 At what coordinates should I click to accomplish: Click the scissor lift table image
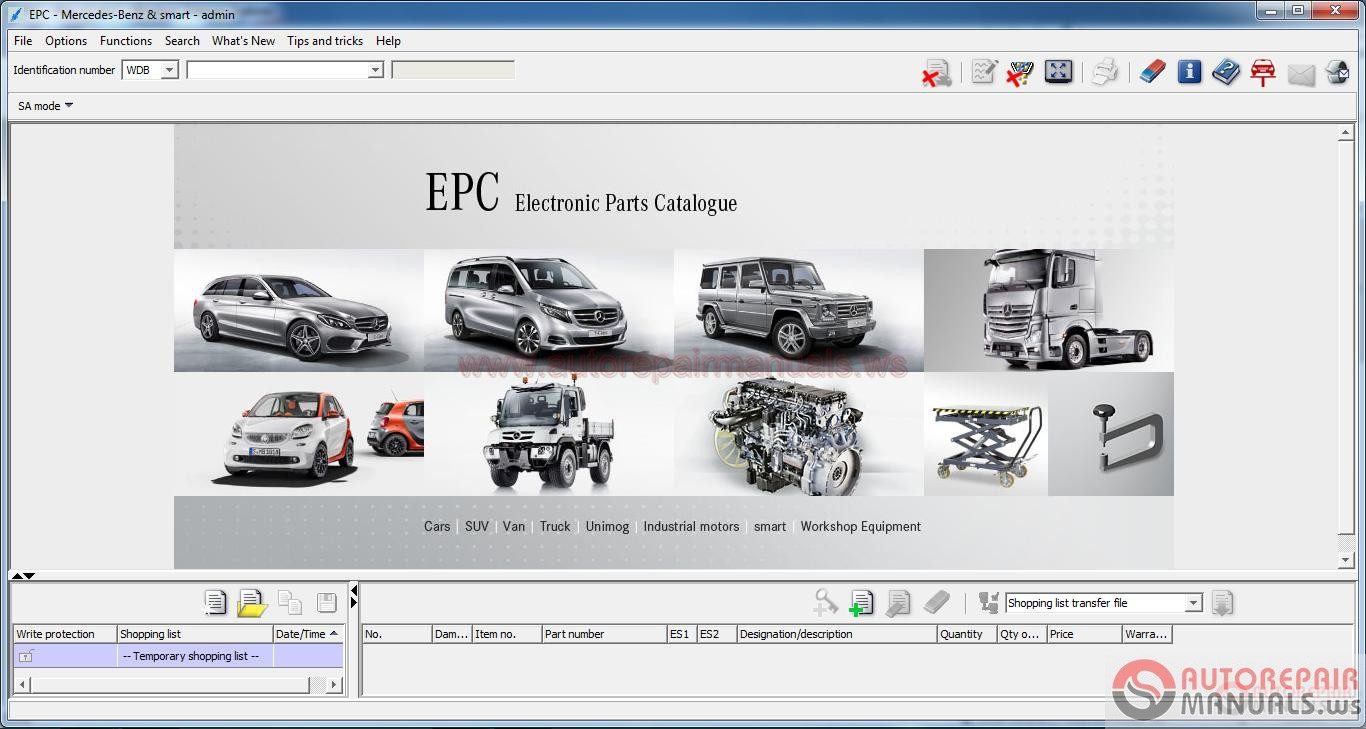(986, 435)
